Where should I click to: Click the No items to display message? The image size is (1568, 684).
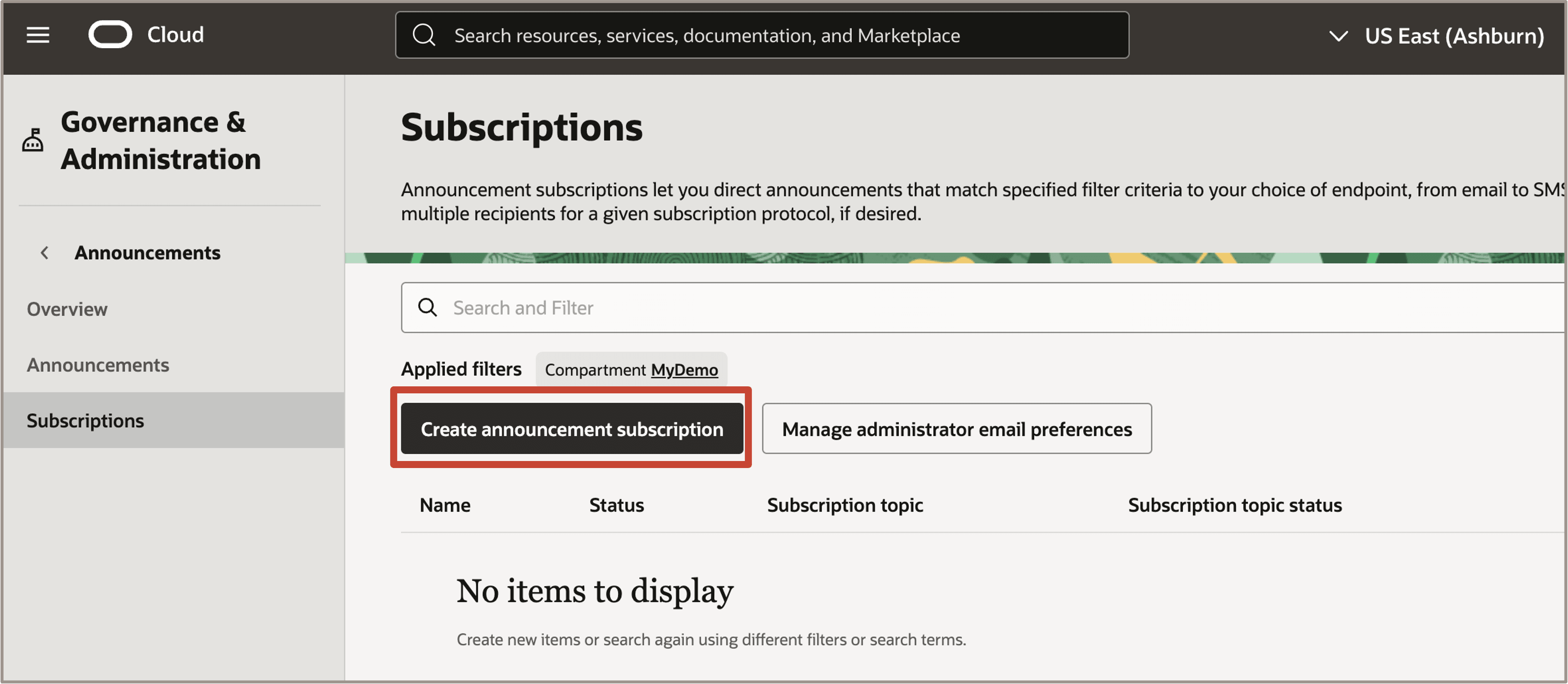[x=595, y=591]
